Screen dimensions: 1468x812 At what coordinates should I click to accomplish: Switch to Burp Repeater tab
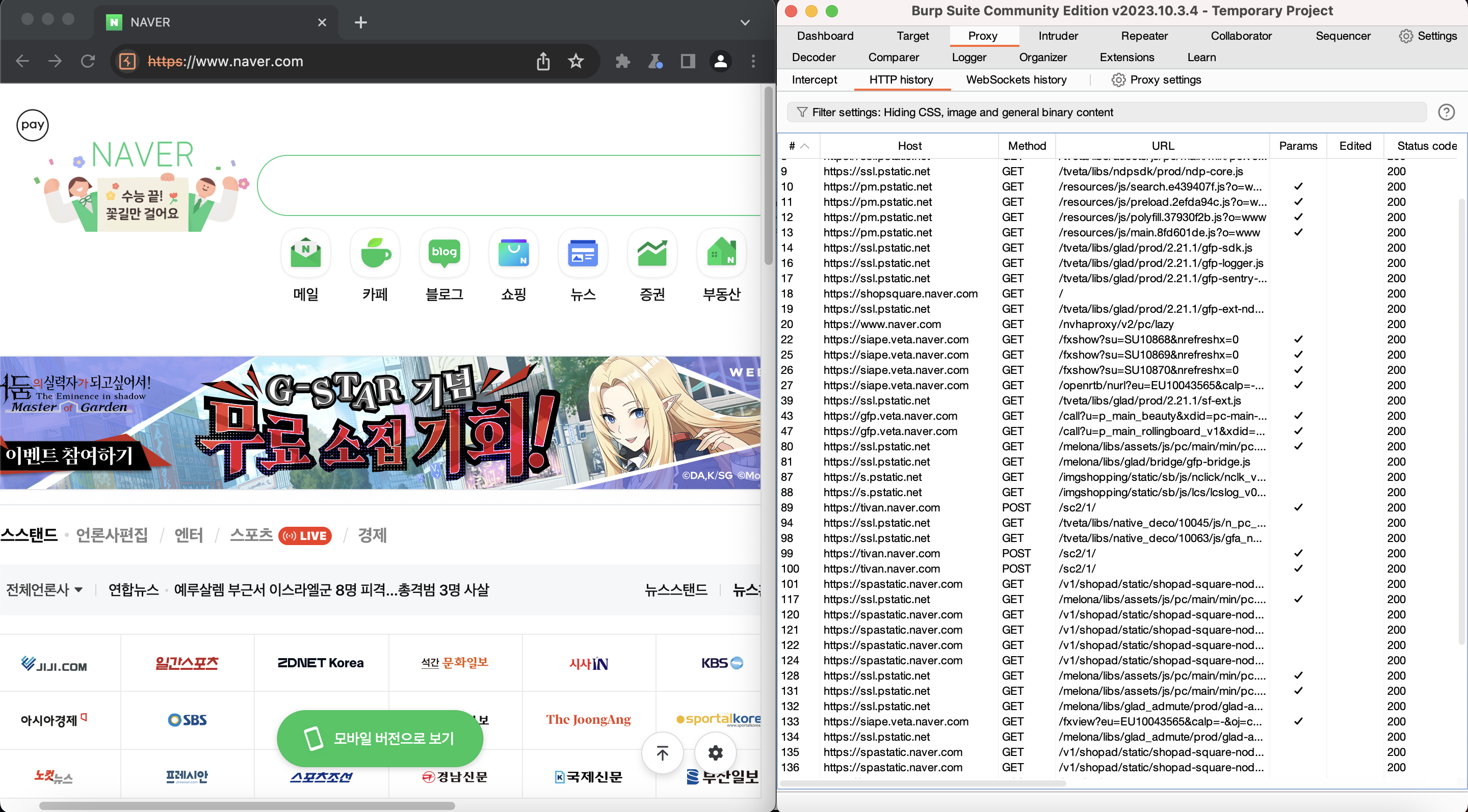click(x=1144, y=36)
